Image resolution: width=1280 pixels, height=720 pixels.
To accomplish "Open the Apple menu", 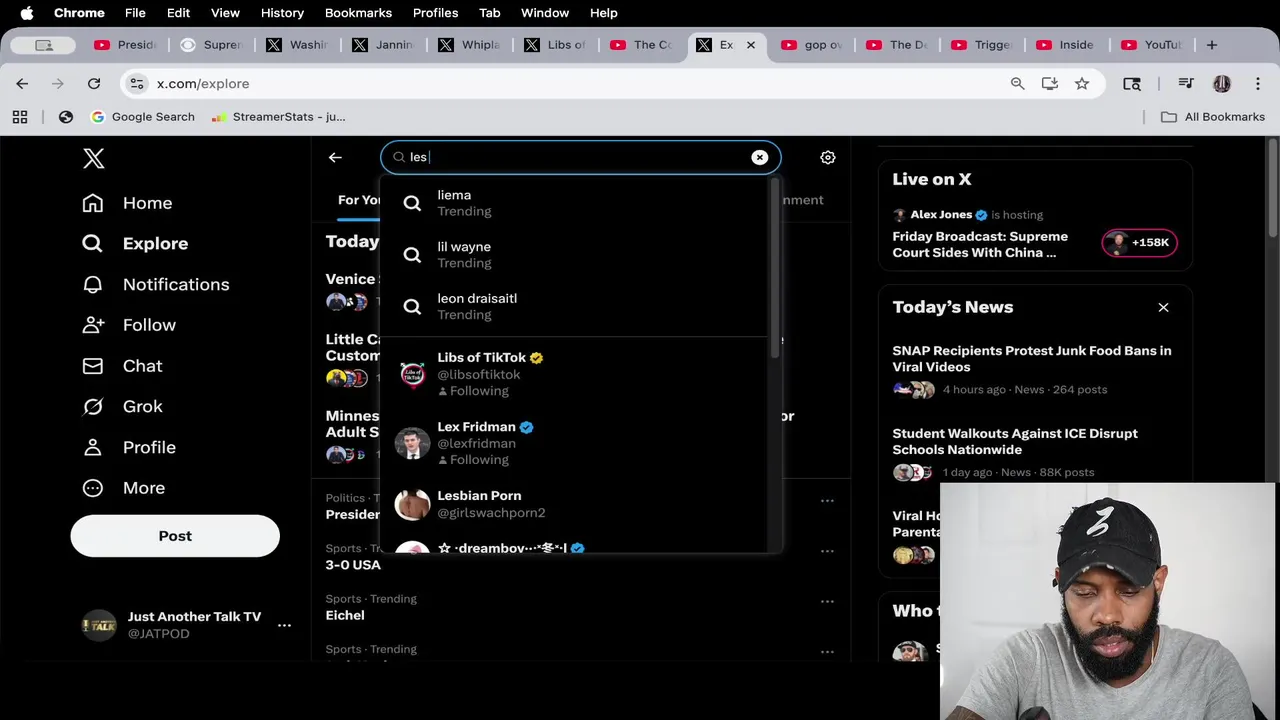I will [x=27, y=13].
